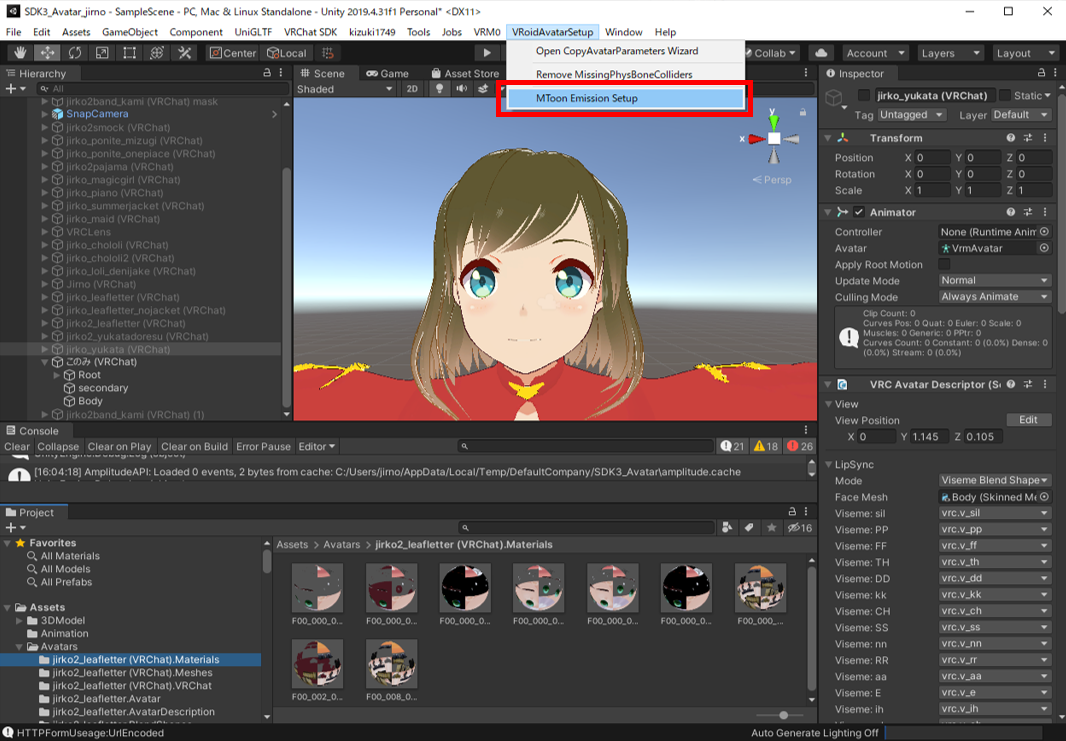The width and height of the screenshot is (1066, 741).
Task: Select the Hand tool in toolbar
Action: tap(19, 53)
